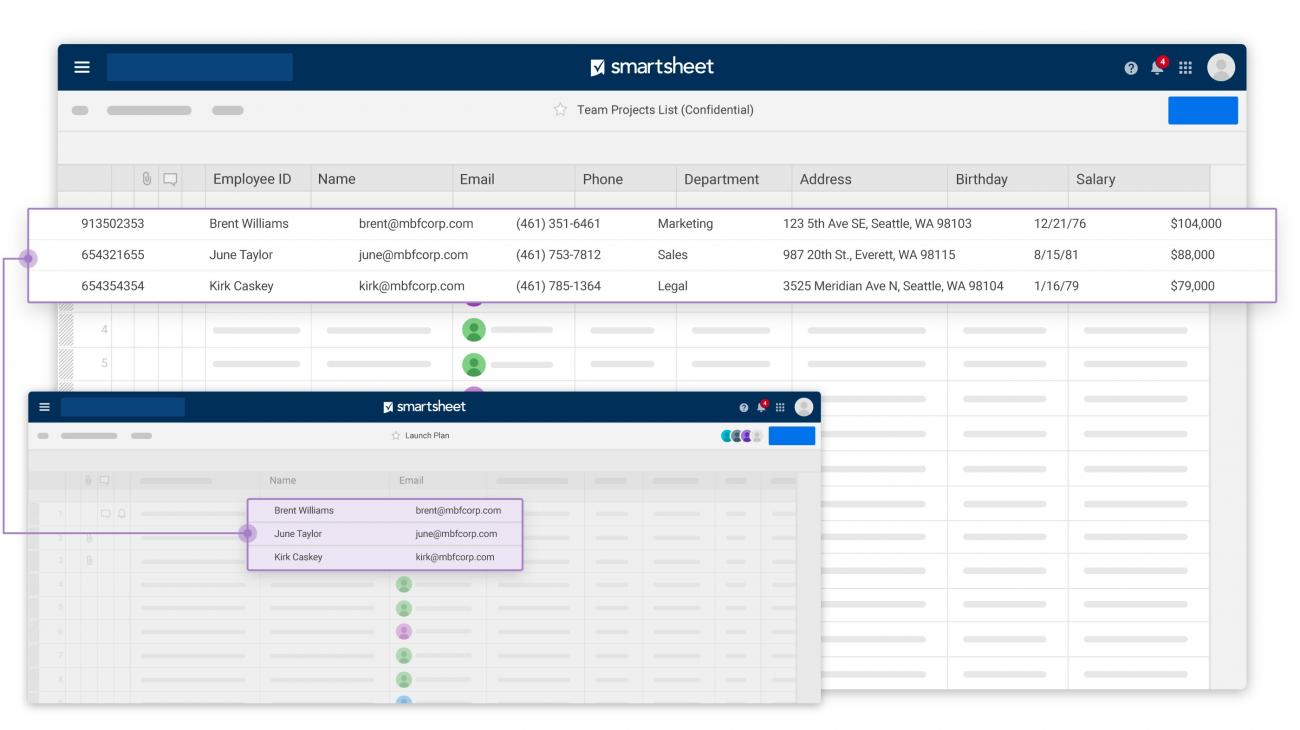Open the Employee ID column header menu
This screenshot has width=1300, height=730.
click(250, 178)
